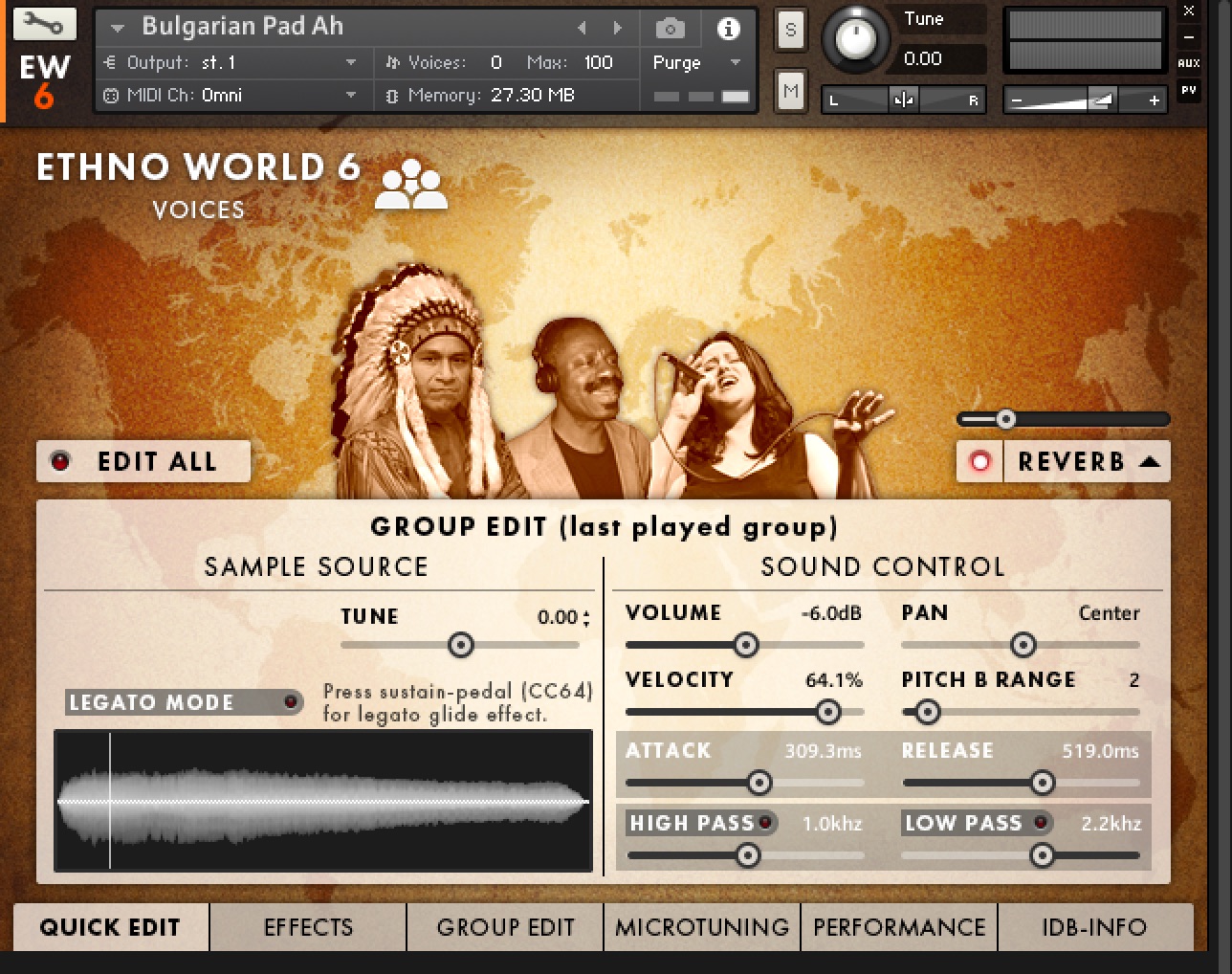Minimize the instrument view
The width and height of the screenshot is (1232, 974).
(1189, 37)
